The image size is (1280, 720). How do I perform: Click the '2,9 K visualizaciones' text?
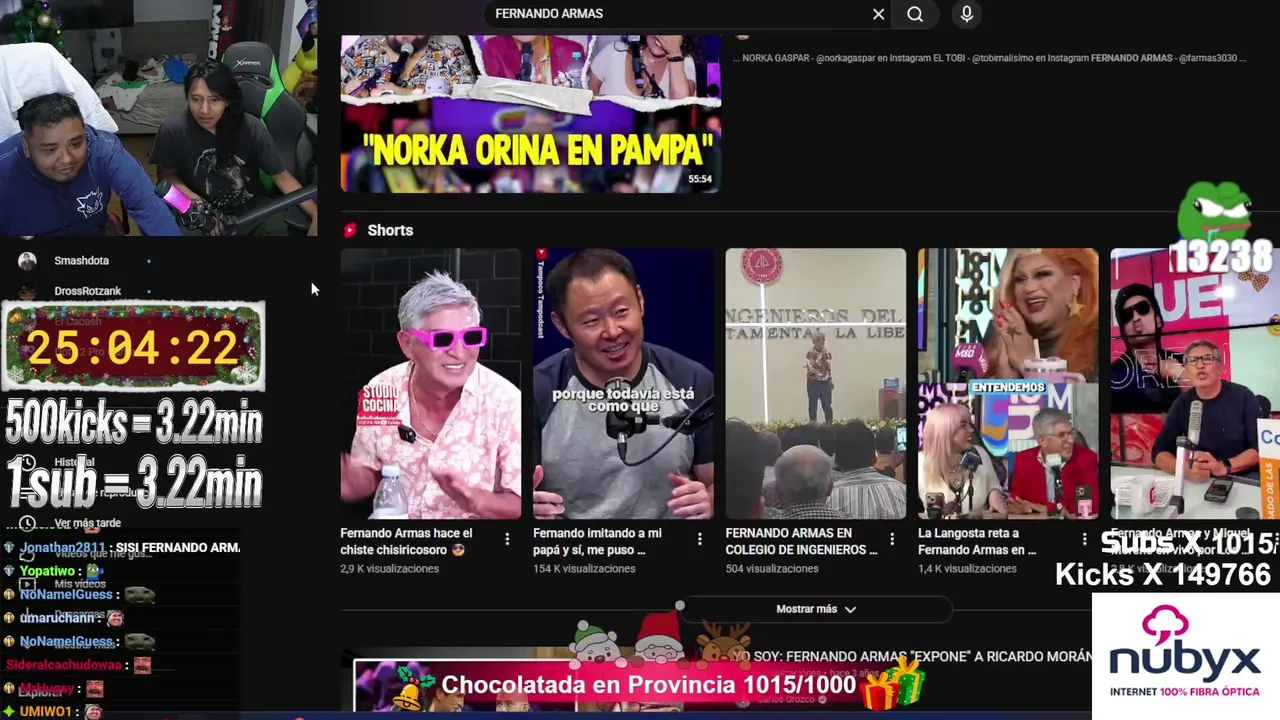coord(389,569)
